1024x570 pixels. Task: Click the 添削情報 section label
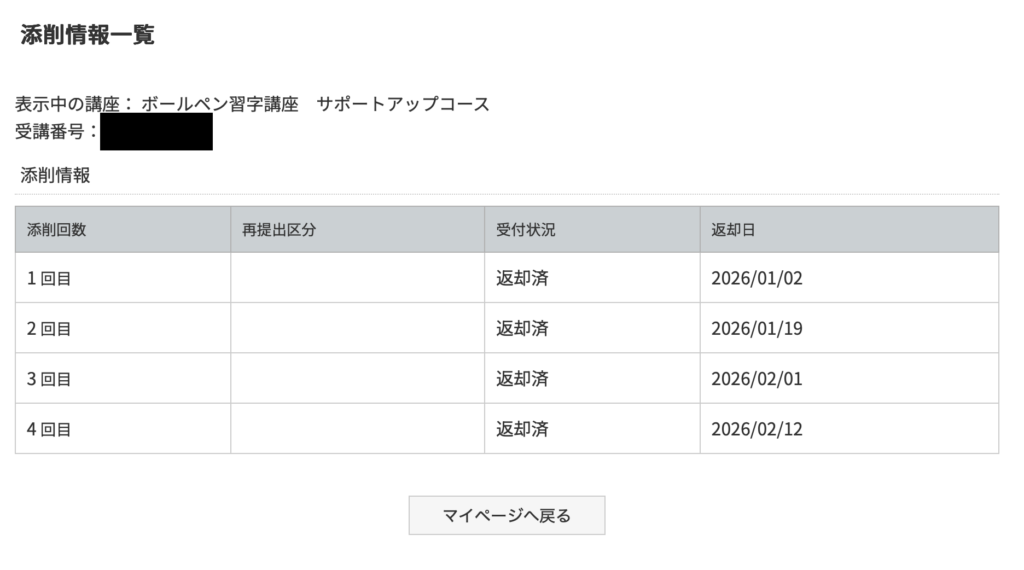tap(55, 176)
